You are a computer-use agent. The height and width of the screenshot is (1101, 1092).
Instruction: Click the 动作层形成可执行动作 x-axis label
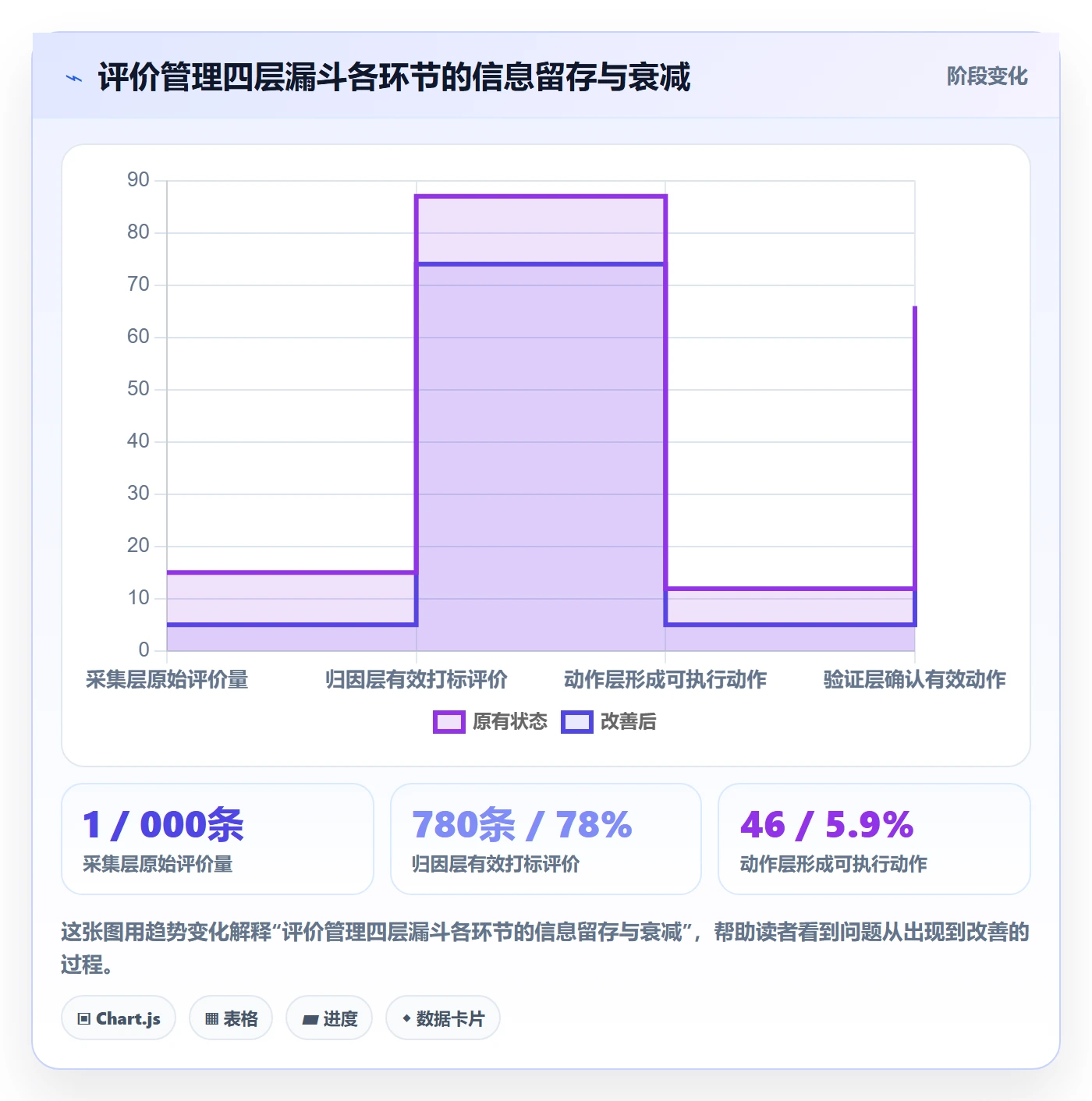[665, 680]
